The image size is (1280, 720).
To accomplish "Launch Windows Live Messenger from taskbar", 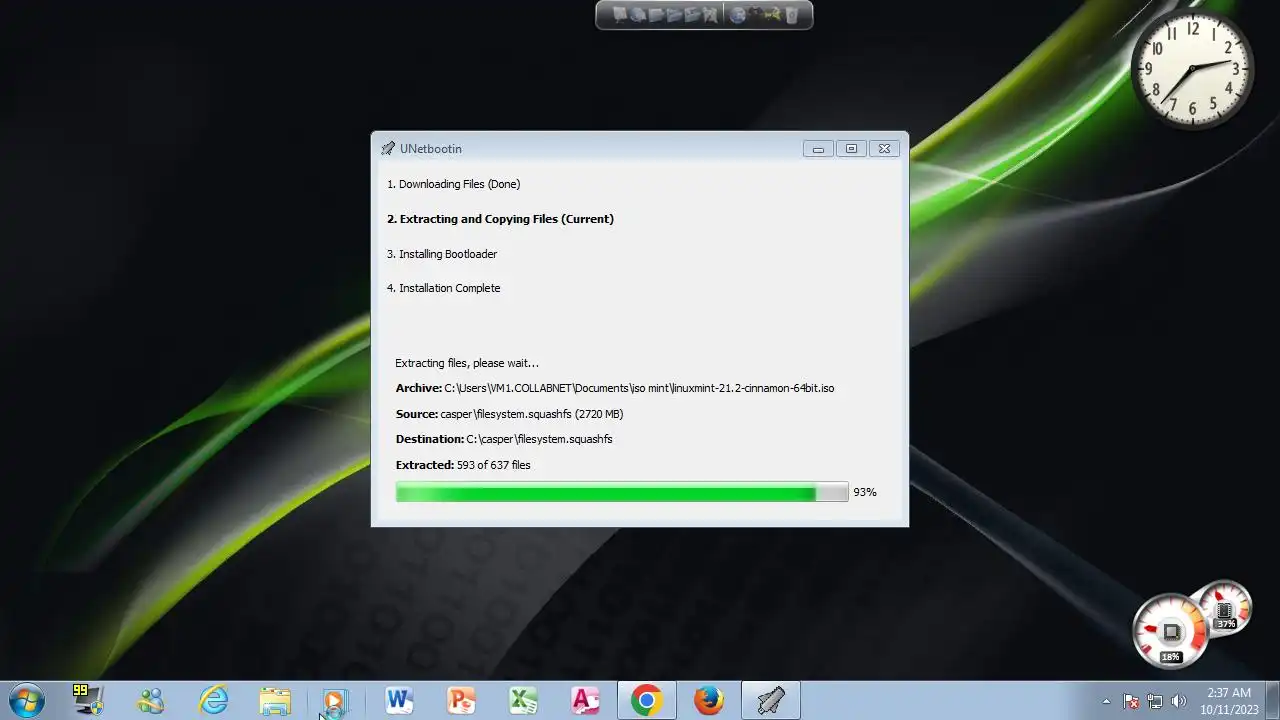I will coord(151,701).
